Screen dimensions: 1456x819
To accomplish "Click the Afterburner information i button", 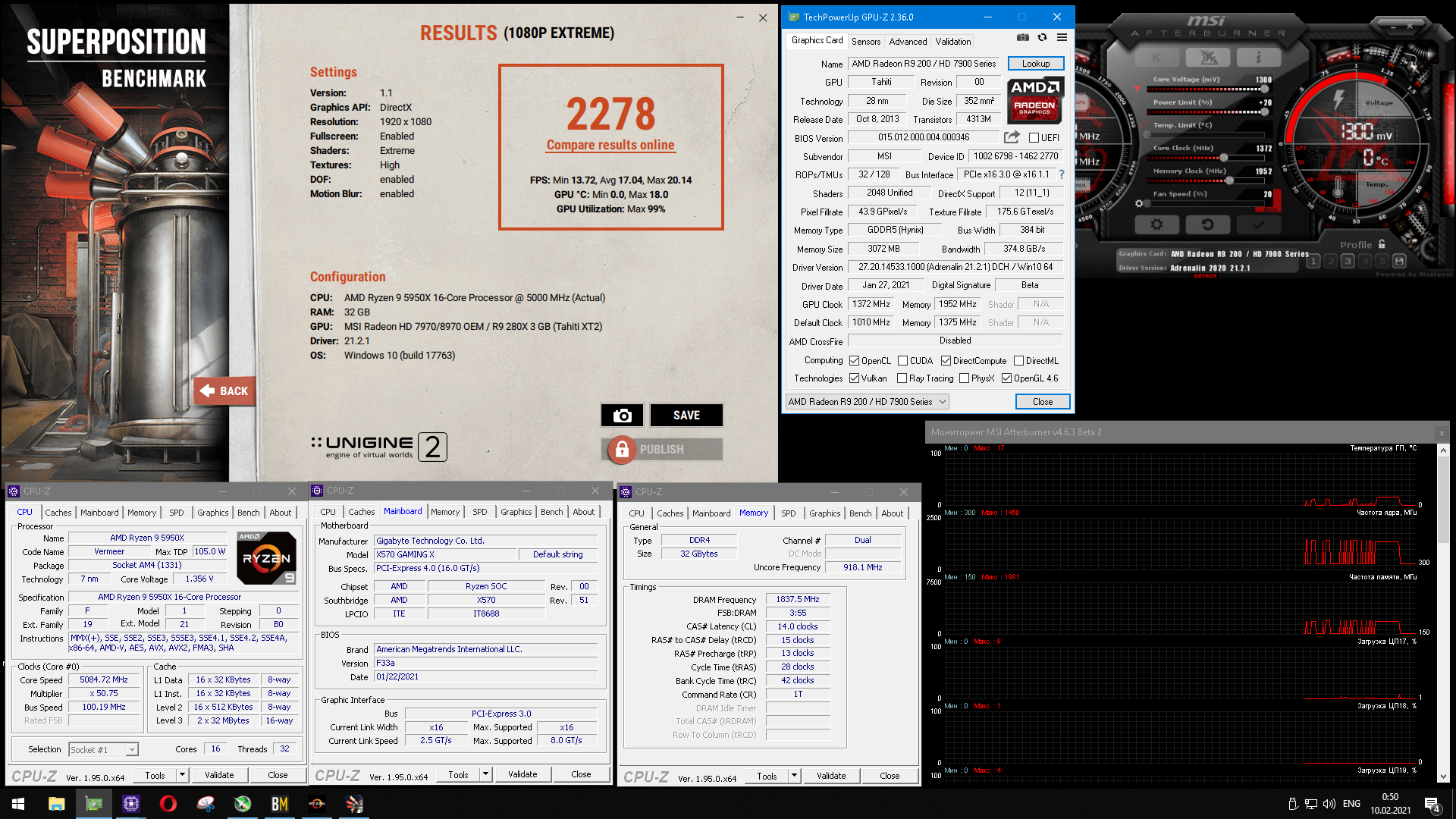I will coord(1258,58).
